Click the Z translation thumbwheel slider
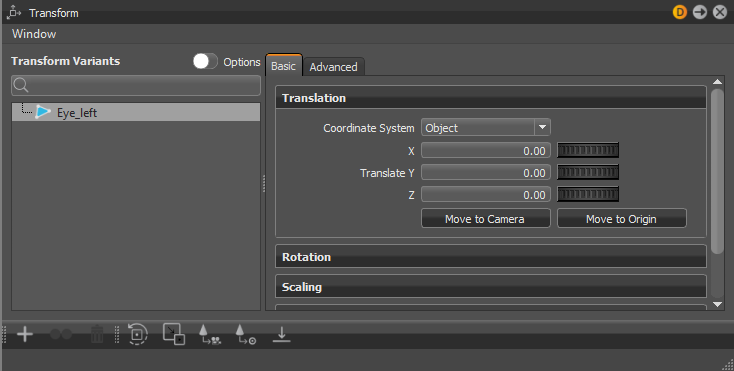This screenshot has width=734, height=371. [x=588, y=194]
